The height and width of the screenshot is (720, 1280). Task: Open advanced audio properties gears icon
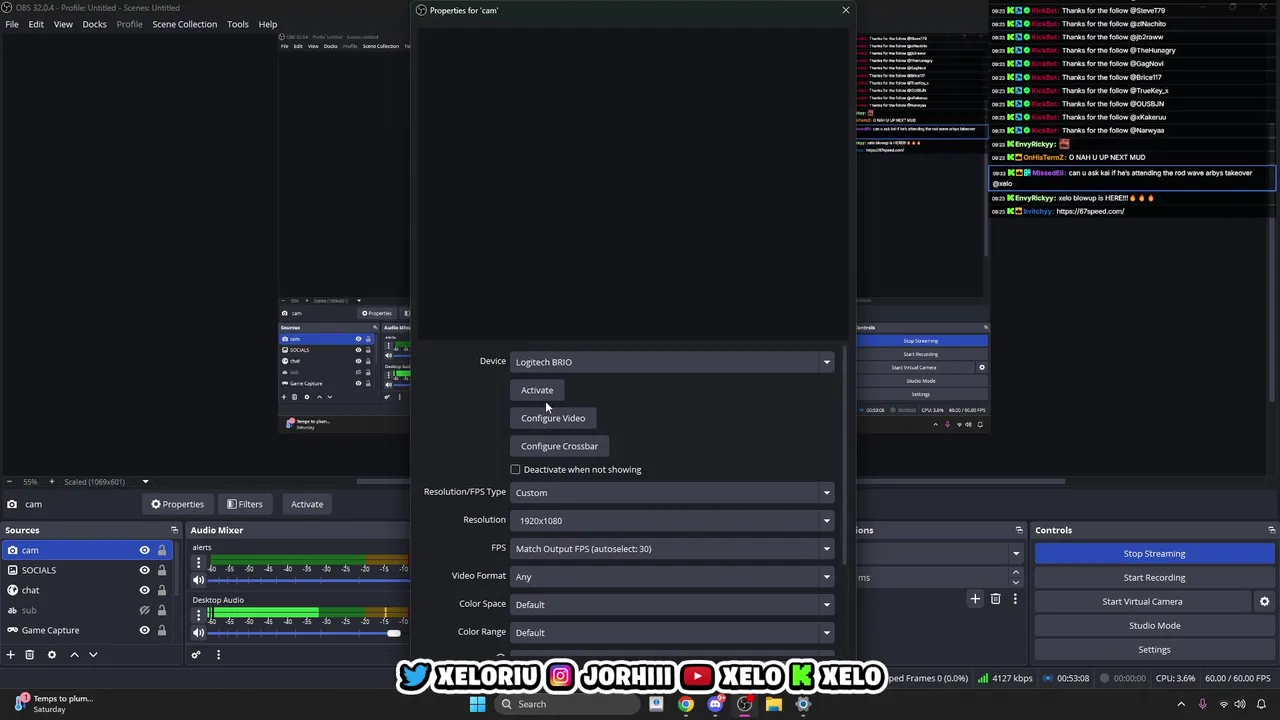click(196, 655)
